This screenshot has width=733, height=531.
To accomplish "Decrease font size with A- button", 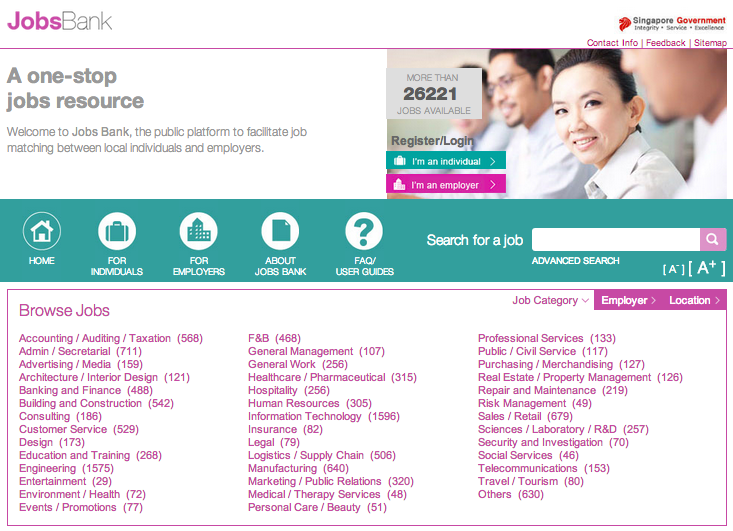I will click(x=673, y=269).
